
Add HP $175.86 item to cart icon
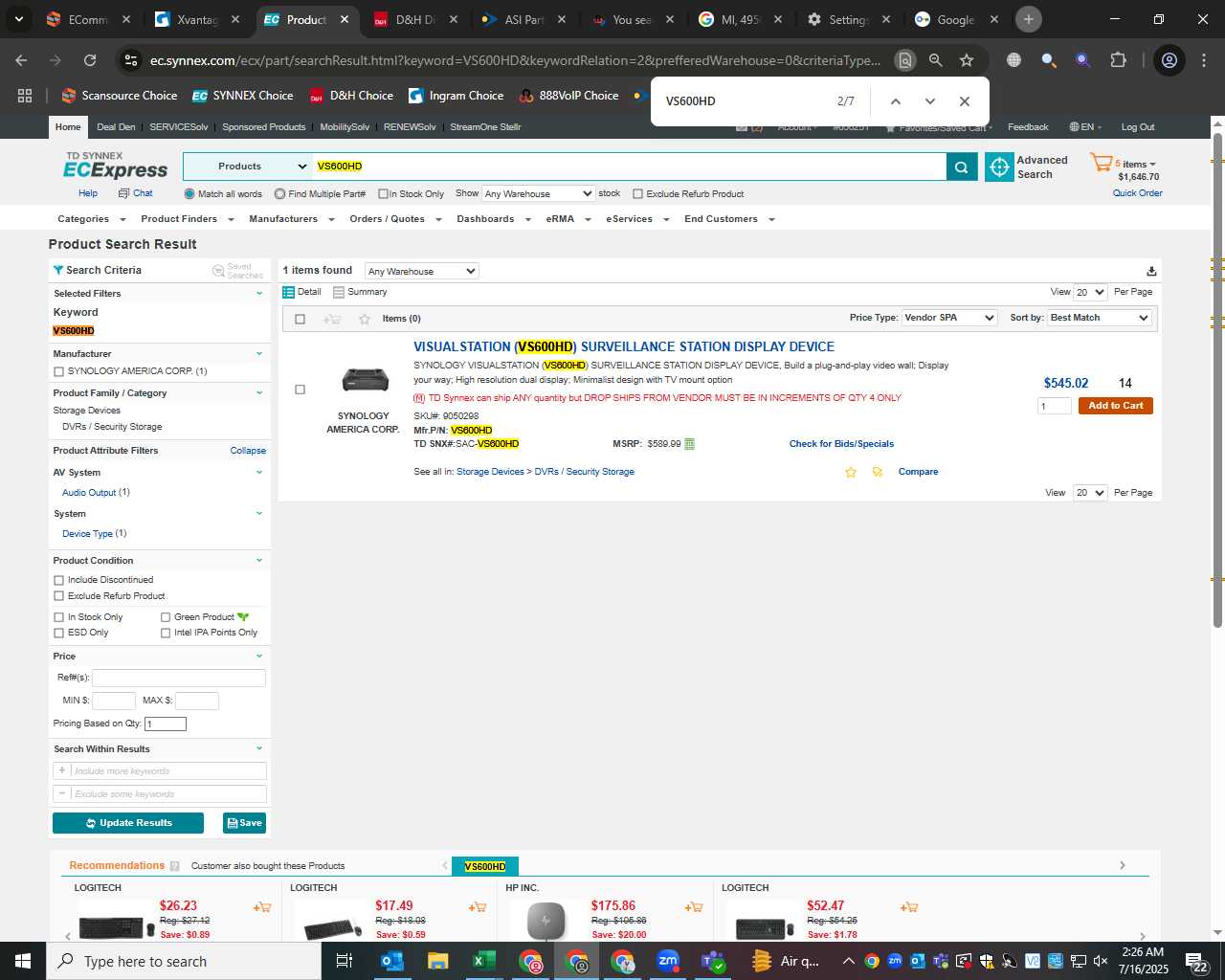[694, 907]
